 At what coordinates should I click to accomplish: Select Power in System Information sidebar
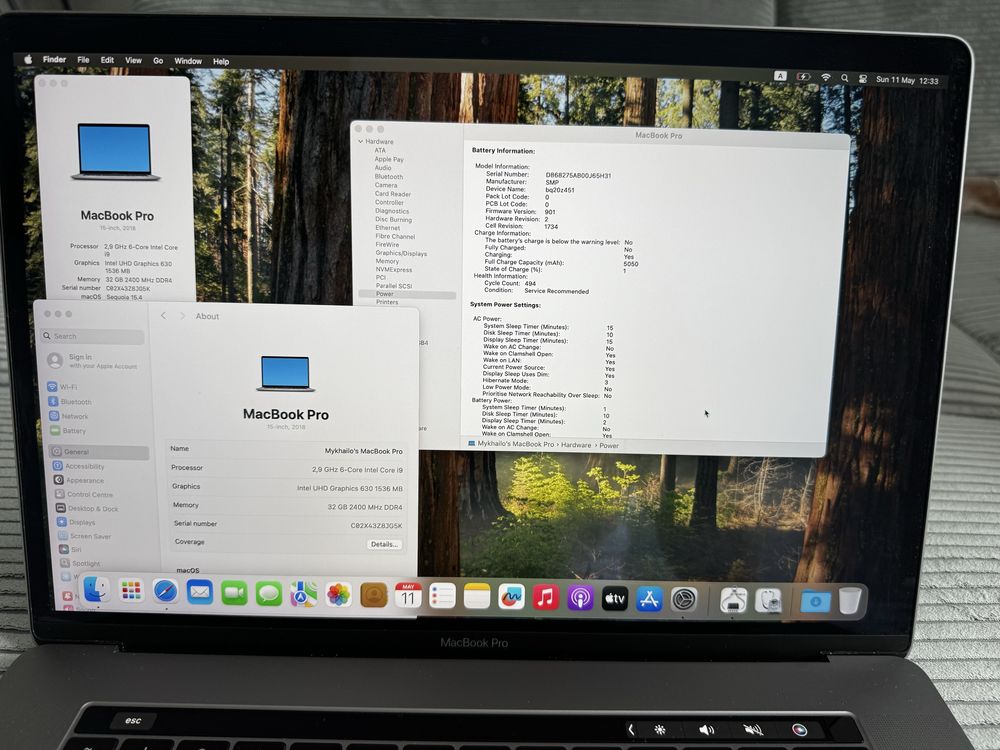[407, 294]
